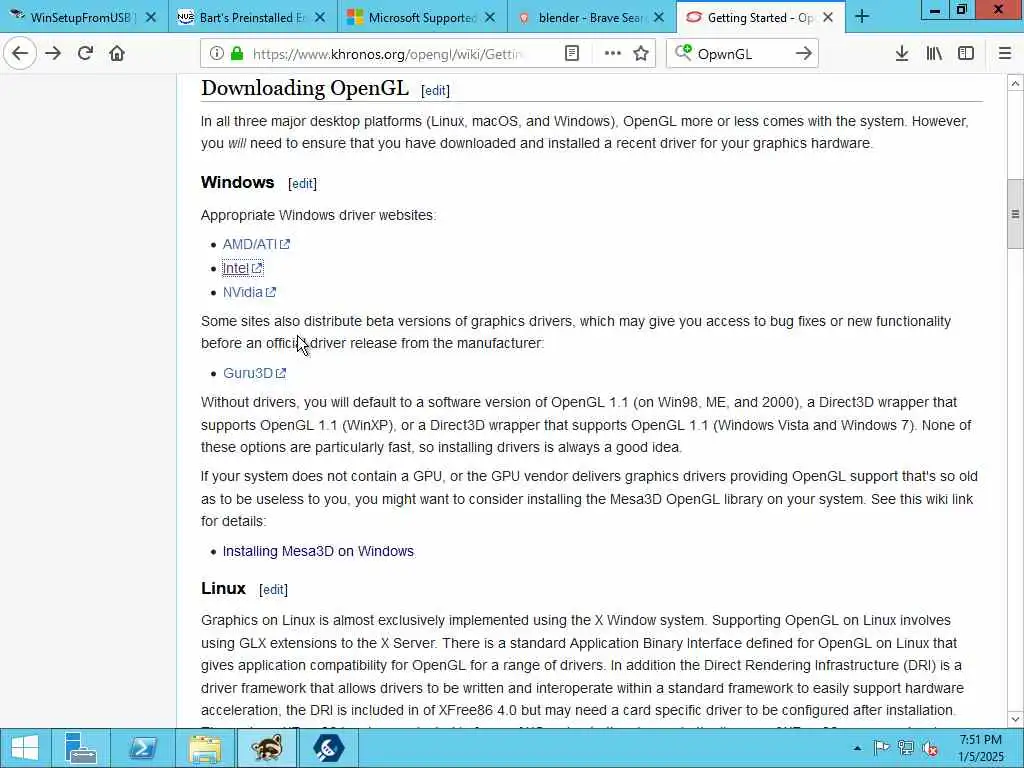Toggle the sidebars panel

[966, 54]
